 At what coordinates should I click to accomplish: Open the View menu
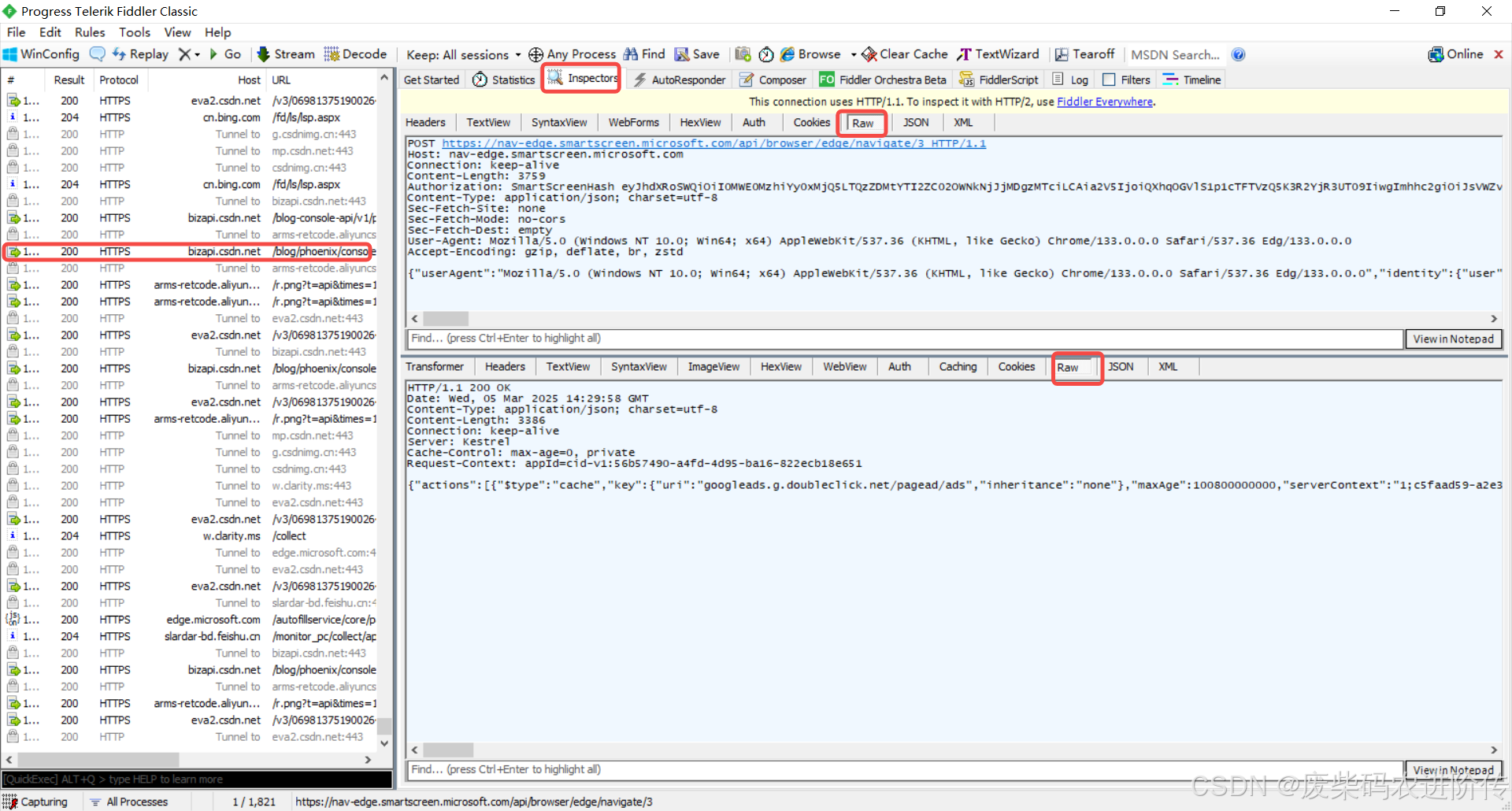177,32
